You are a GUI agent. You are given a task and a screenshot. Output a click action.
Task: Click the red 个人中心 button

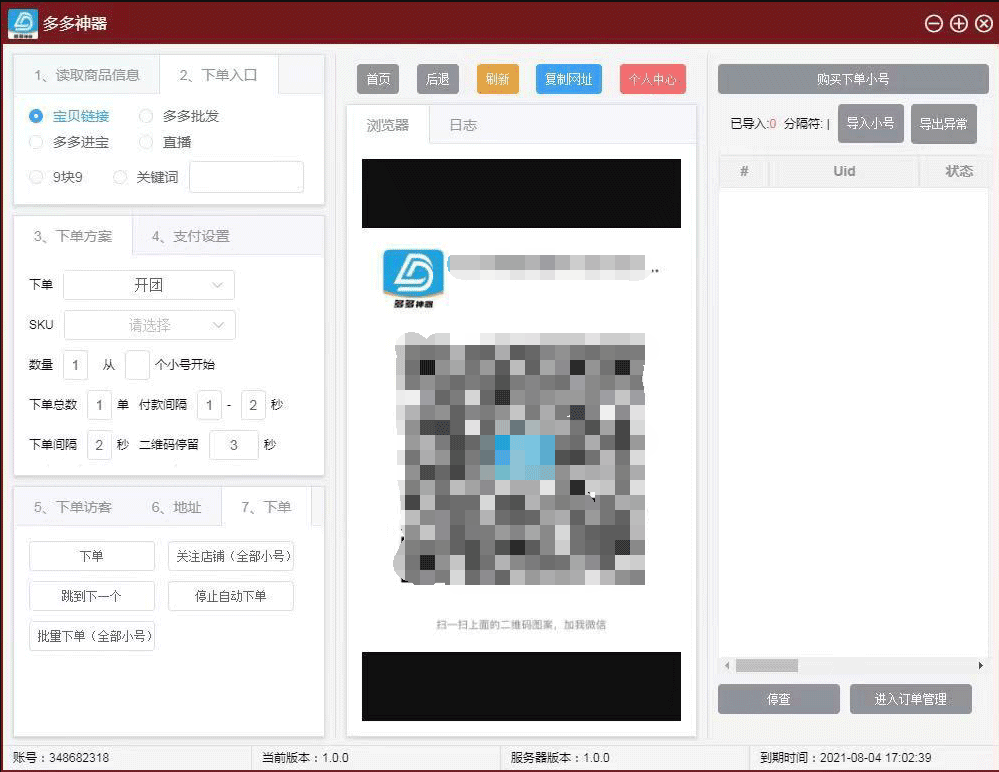coord(653,79)
